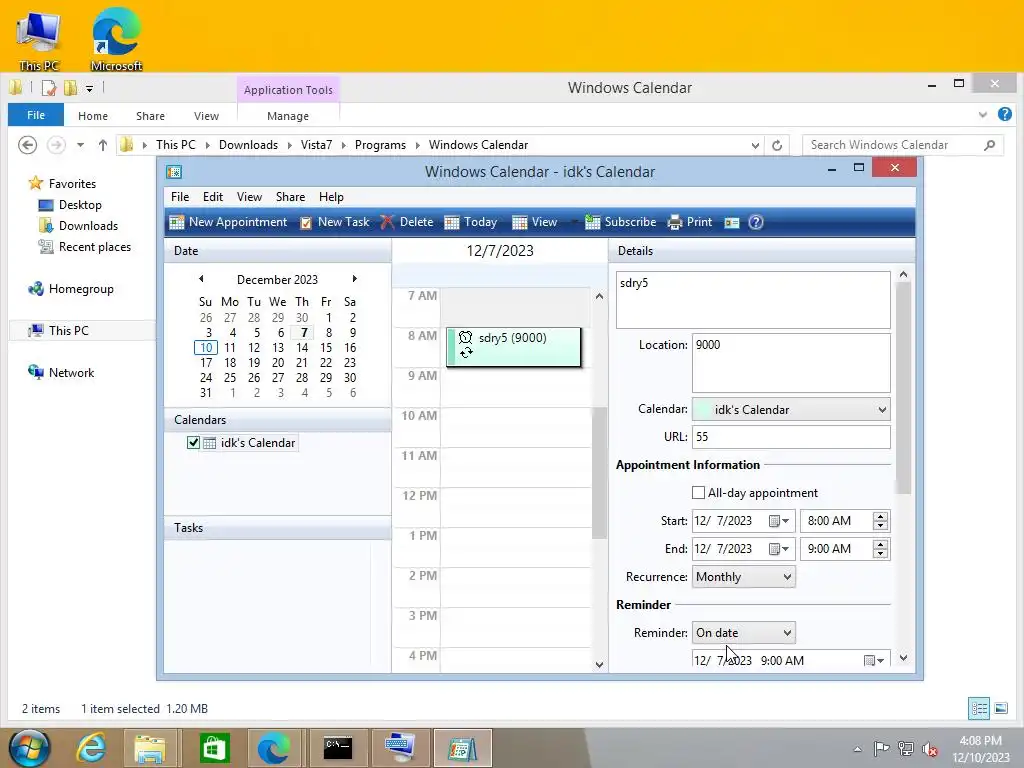Select December 14 in mini calendar
This screenshot has width=1024, height=768.
point(302,347)
